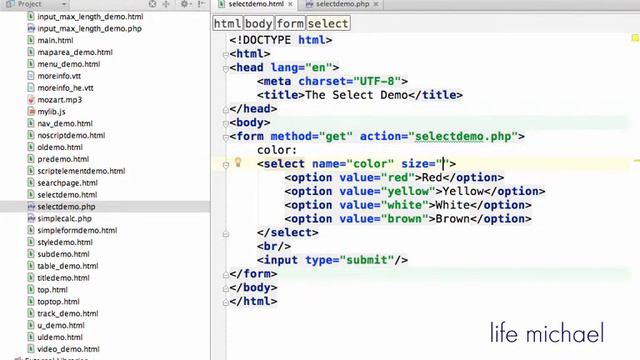Image resolution: width=640 pixels, height=360 pixels.
Task: Select the body breadcrumb
Action: (259, 23)
